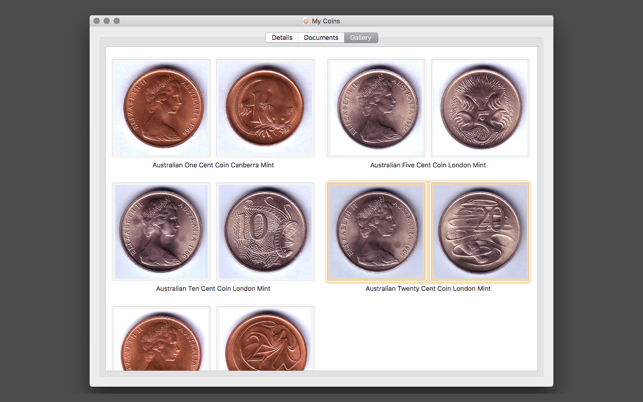Switch to the Details tab
643x402 pixels.
tap(282, 38)
